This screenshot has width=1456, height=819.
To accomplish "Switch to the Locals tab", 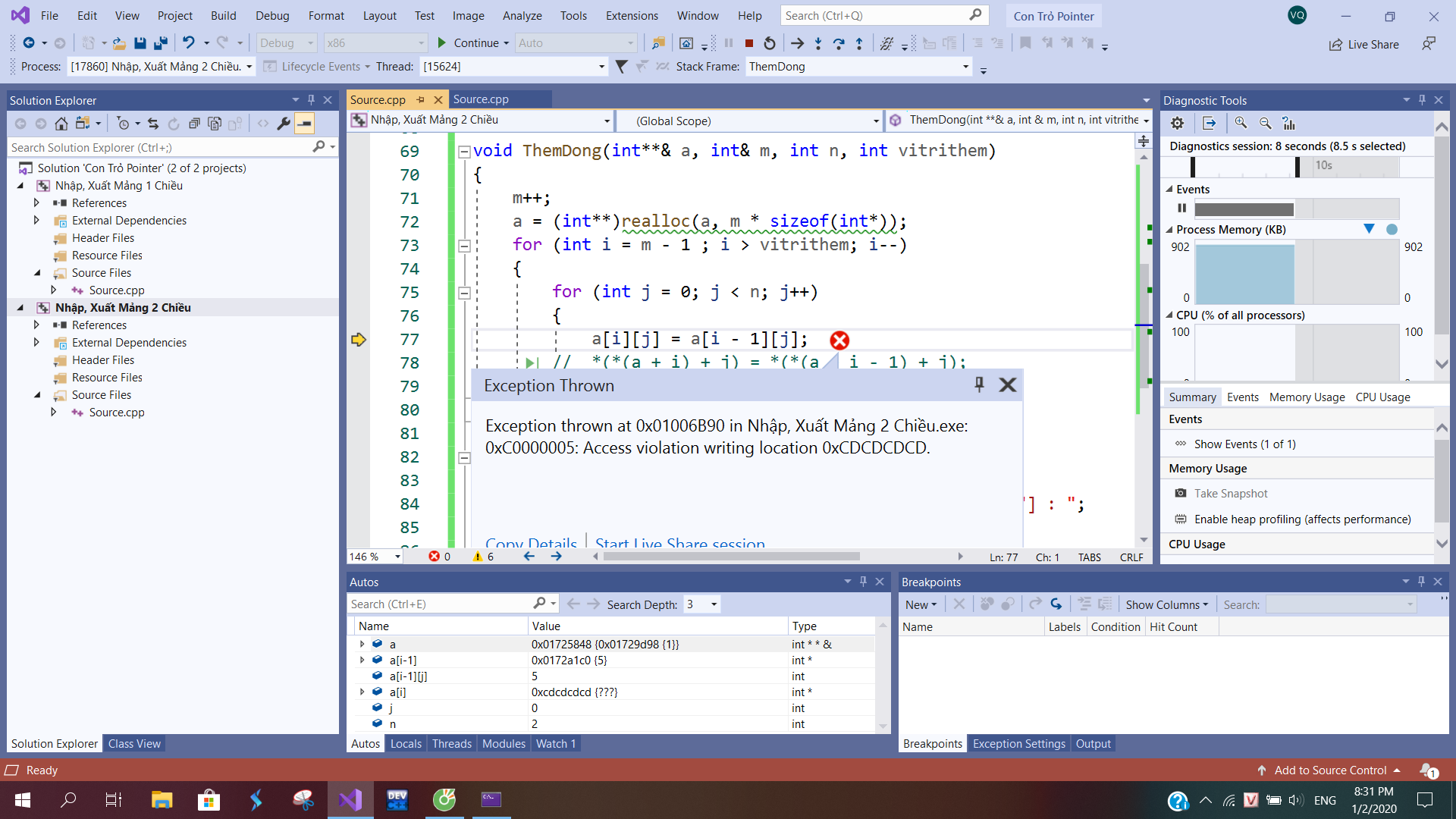I will pyautogui.click(x=406, y=744).
